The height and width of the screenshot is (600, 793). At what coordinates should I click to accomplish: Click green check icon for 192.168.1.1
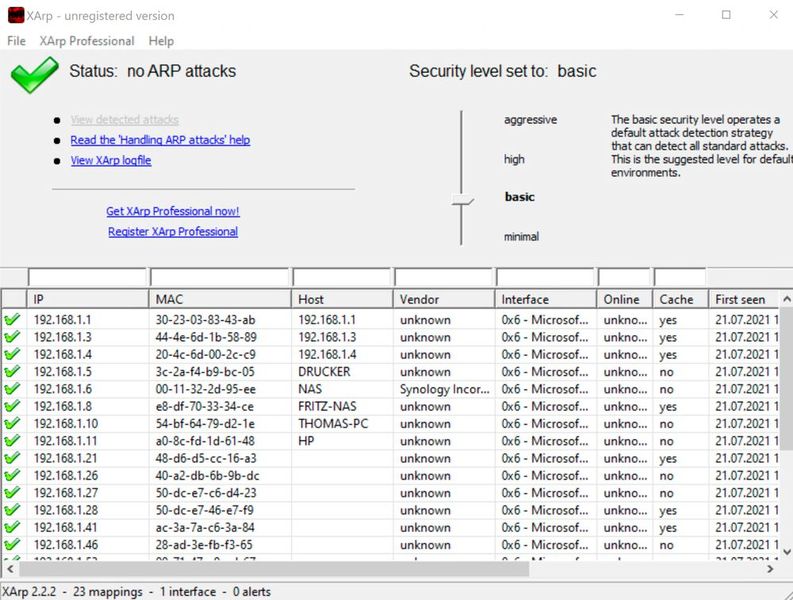pos(12,320)
